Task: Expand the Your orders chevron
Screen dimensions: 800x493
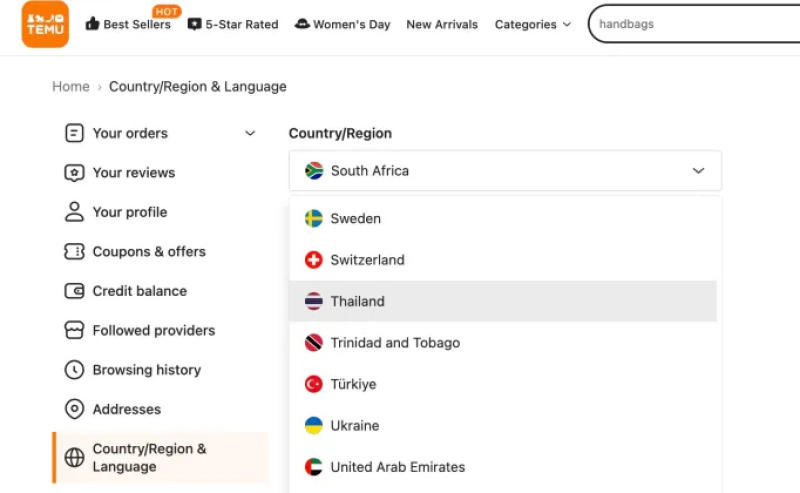Action: coord(250,133)
